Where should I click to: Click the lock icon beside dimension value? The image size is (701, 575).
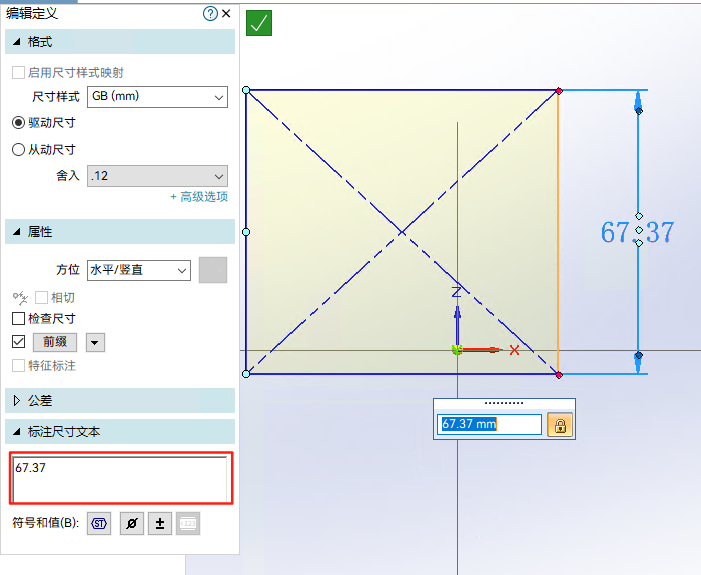click(x=560, y=425)
